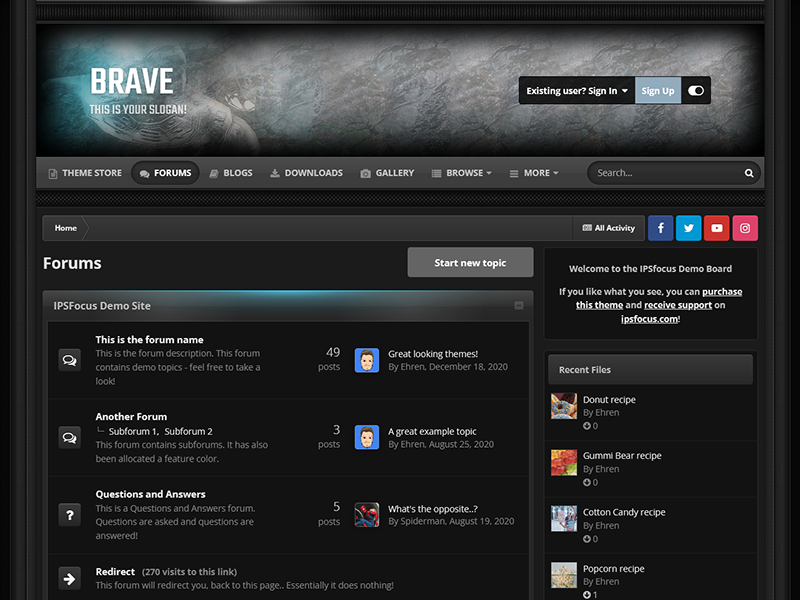Screen dimensions: 800x600
Task: Click into the Search input field
Action: coord(665,173)
